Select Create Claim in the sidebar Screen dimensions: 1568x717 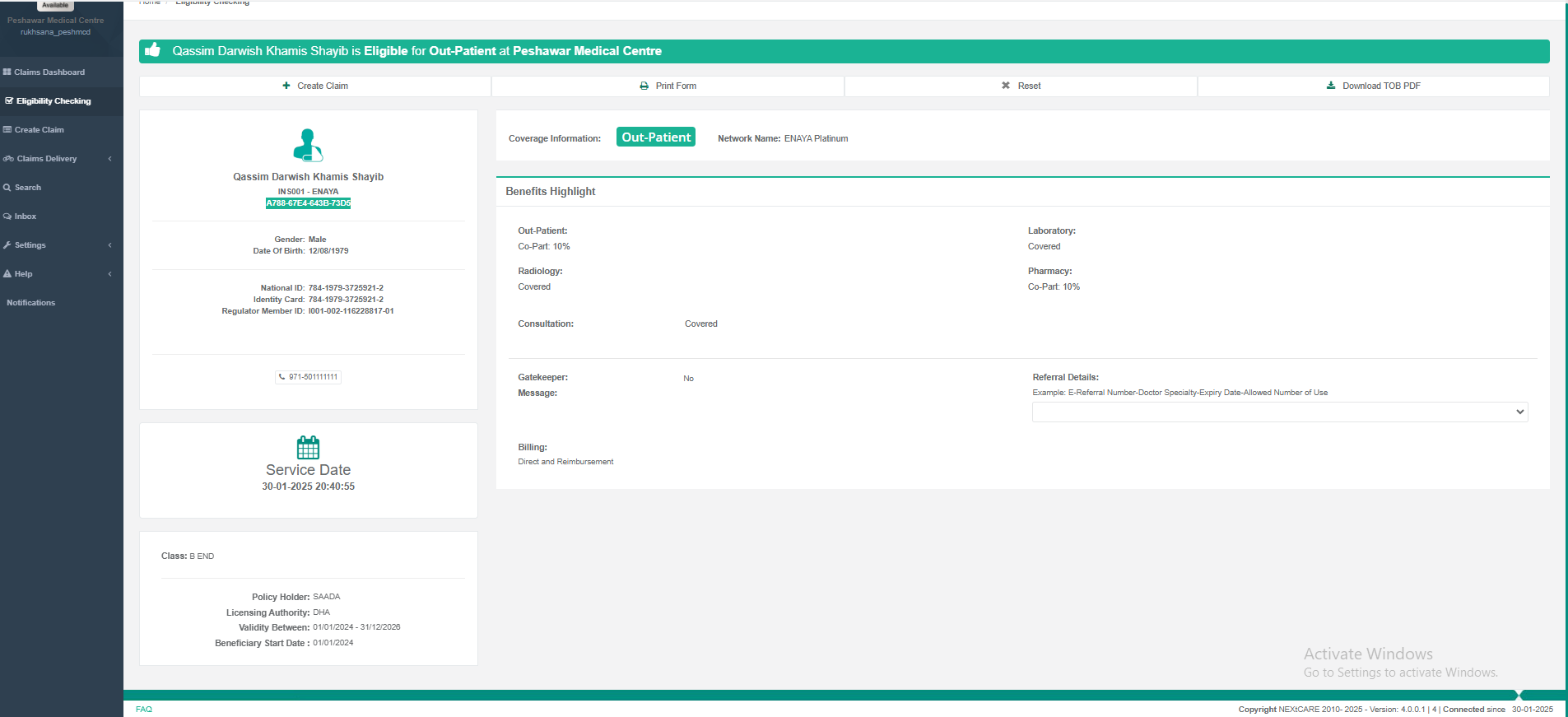39,130
